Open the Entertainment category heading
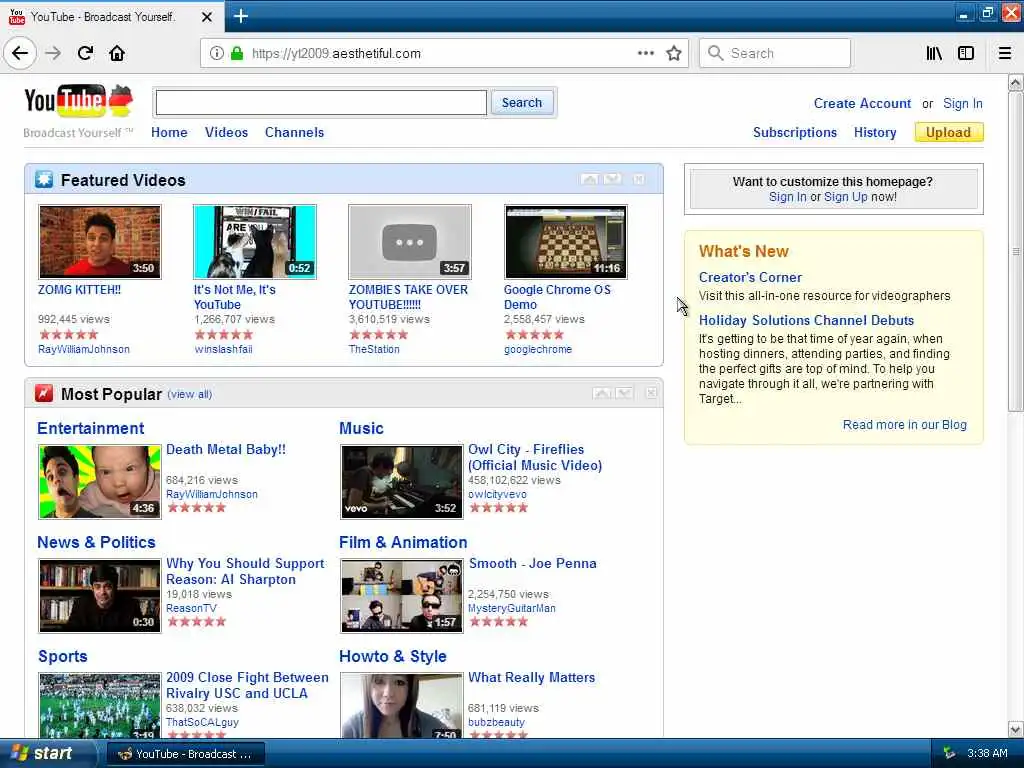The height and width of the screenshot is (768, 1024). tap(91, 428)
